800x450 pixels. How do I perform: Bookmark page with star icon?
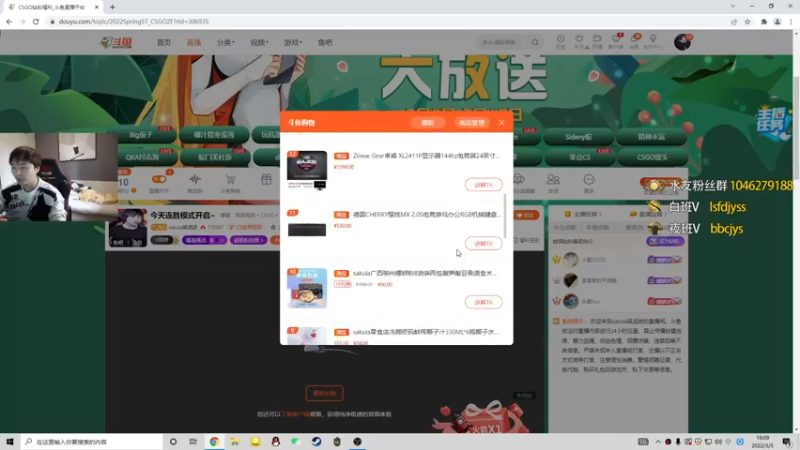click(747, 21)
